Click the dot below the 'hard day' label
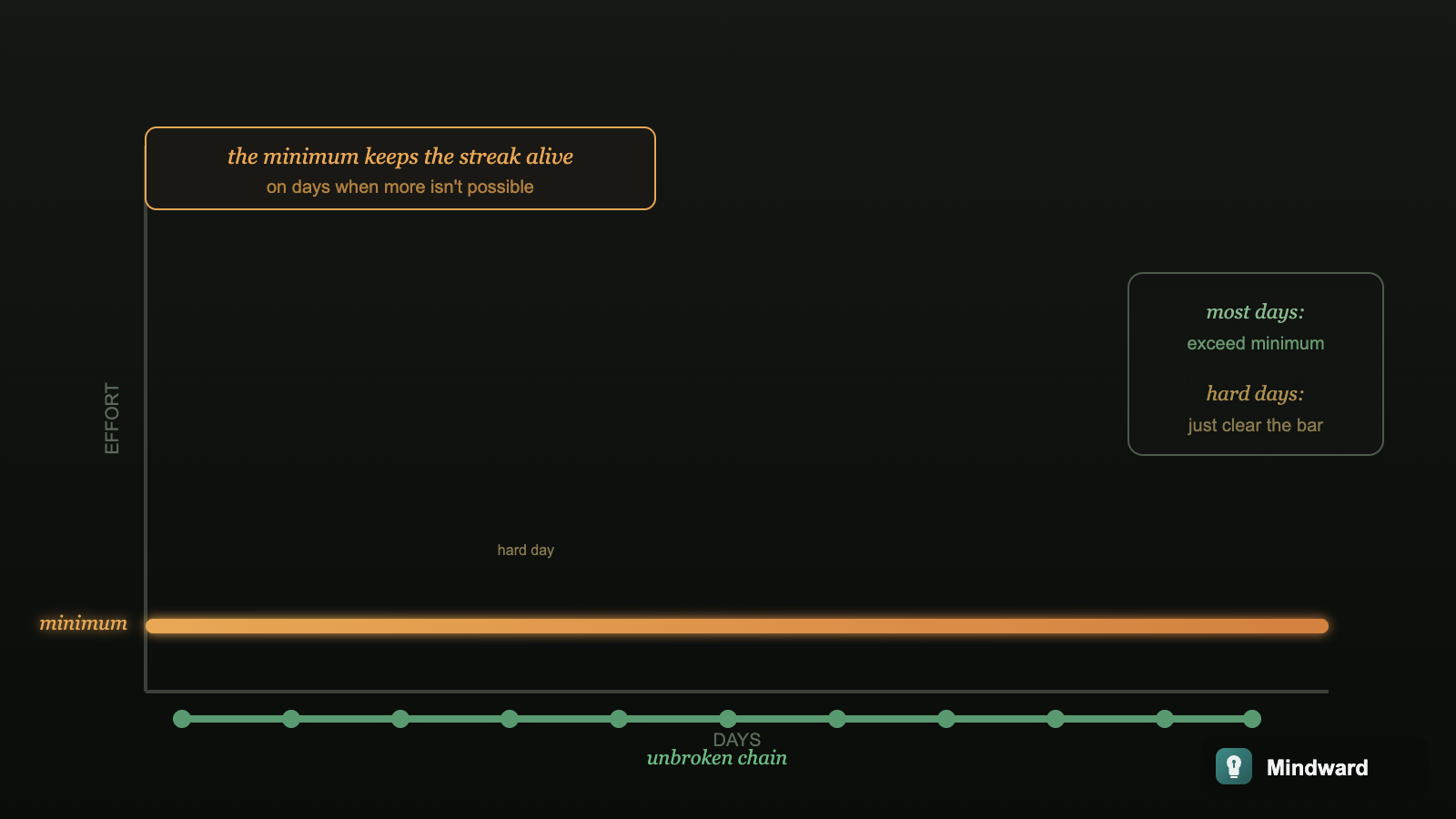The width and height of the screenshot is (1456, 819). 510,718
